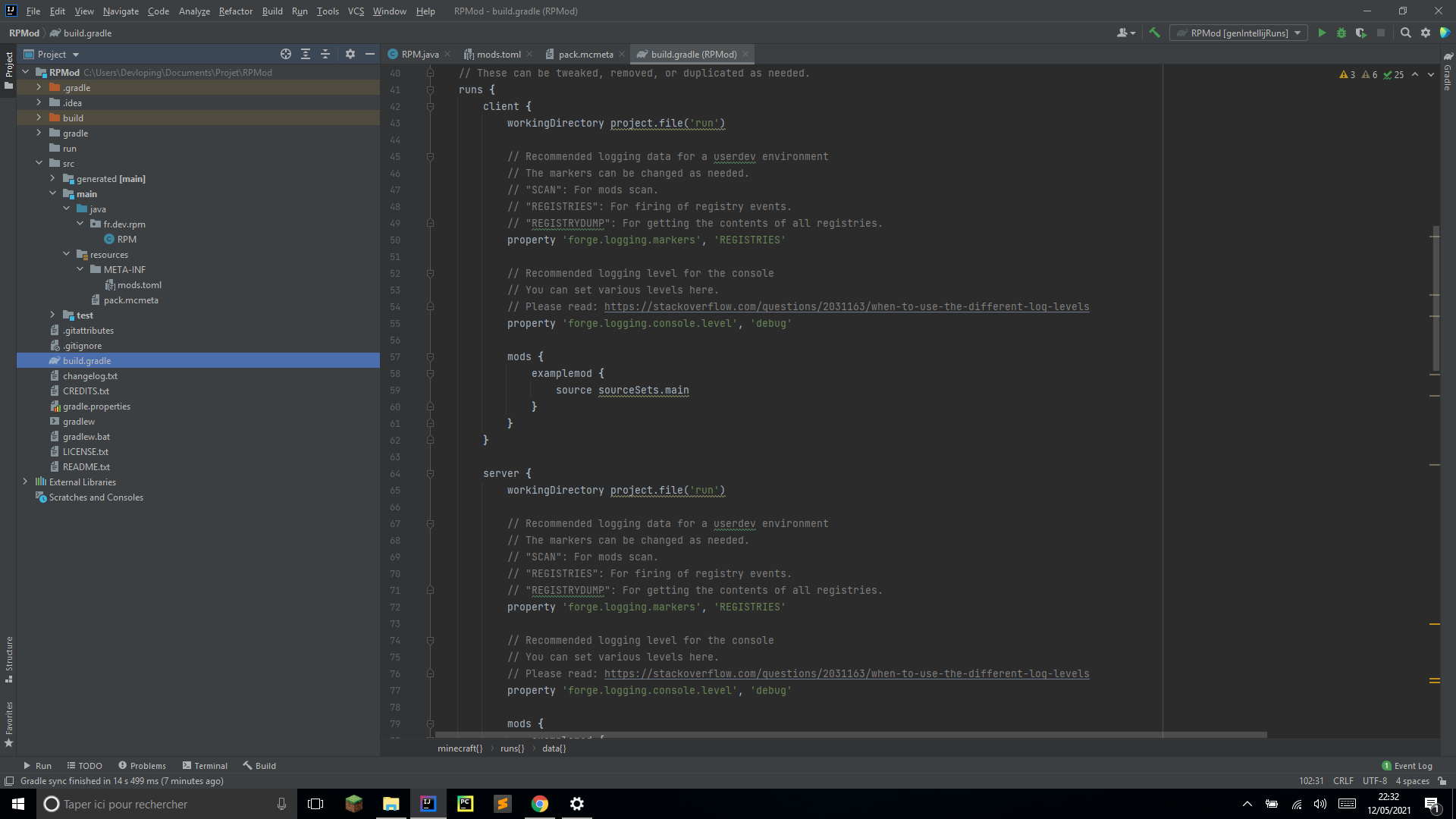Image resolution: width=1456 pixels, height=819 pixels.
Task: Click Select Opened File crosshair icon
Action: coord(286,54)
